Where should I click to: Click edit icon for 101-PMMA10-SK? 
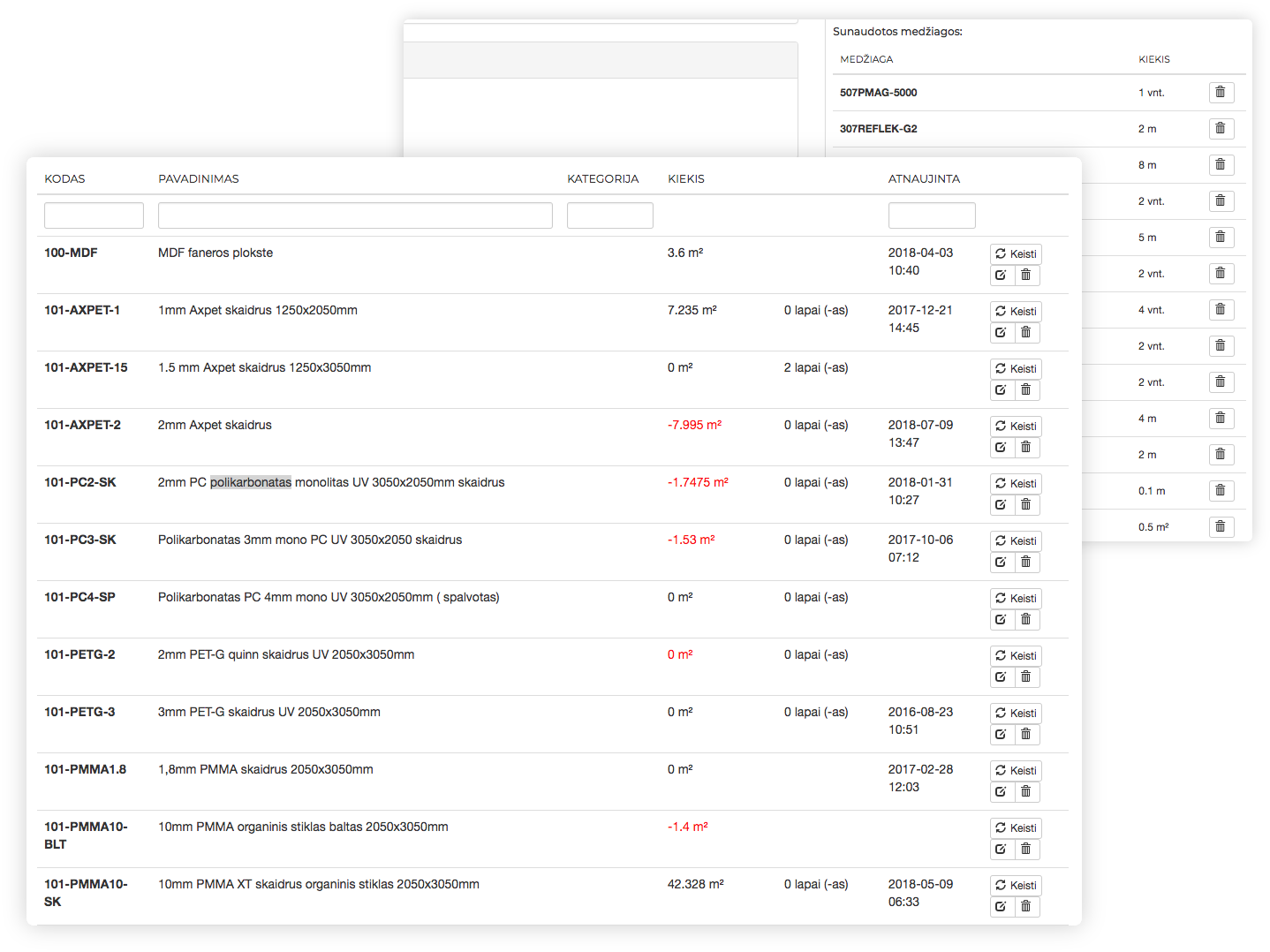coord(1002,907)
